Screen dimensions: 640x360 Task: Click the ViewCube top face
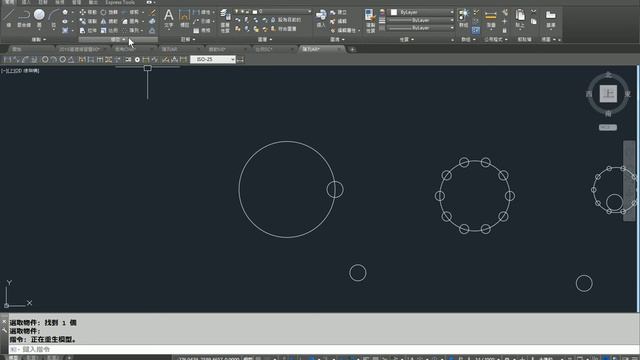click(608, 94)
